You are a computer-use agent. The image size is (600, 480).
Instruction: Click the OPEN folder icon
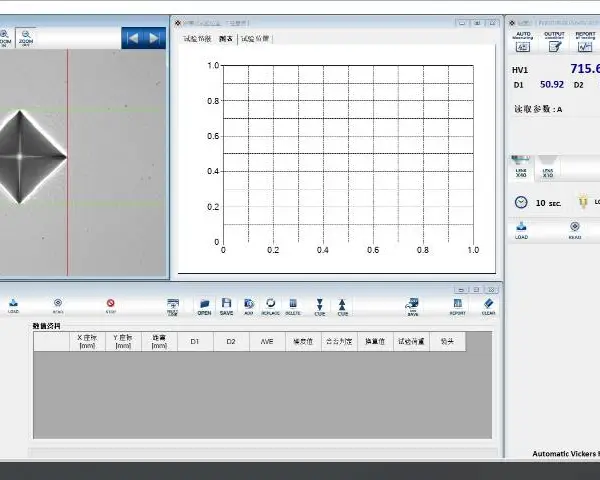204,307
